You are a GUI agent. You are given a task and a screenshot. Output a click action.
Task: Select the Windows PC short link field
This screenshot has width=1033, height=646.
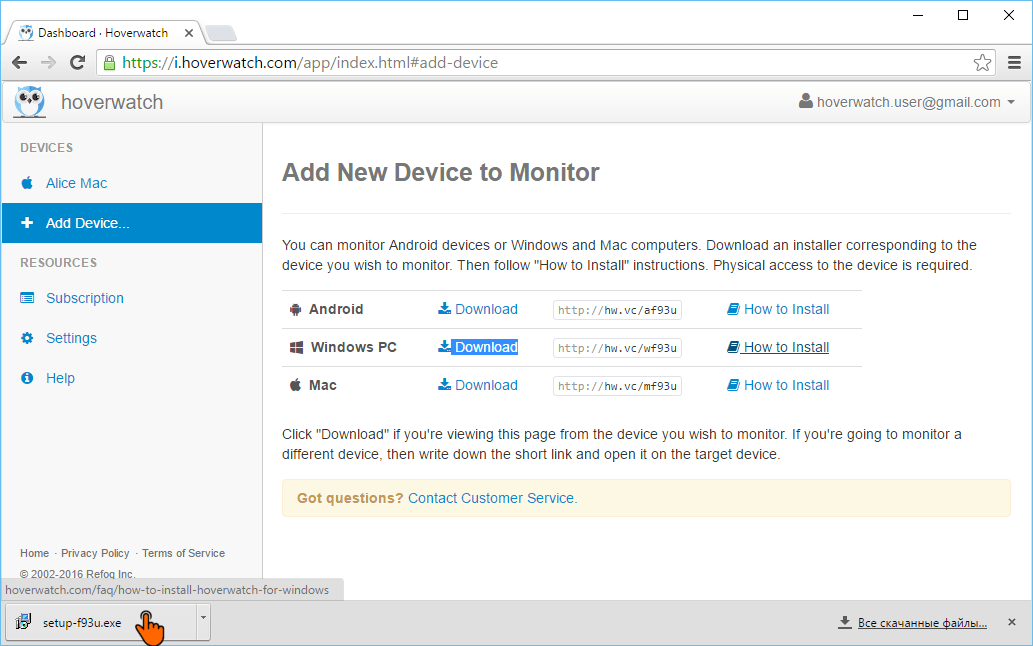click(x=617, y=348)
